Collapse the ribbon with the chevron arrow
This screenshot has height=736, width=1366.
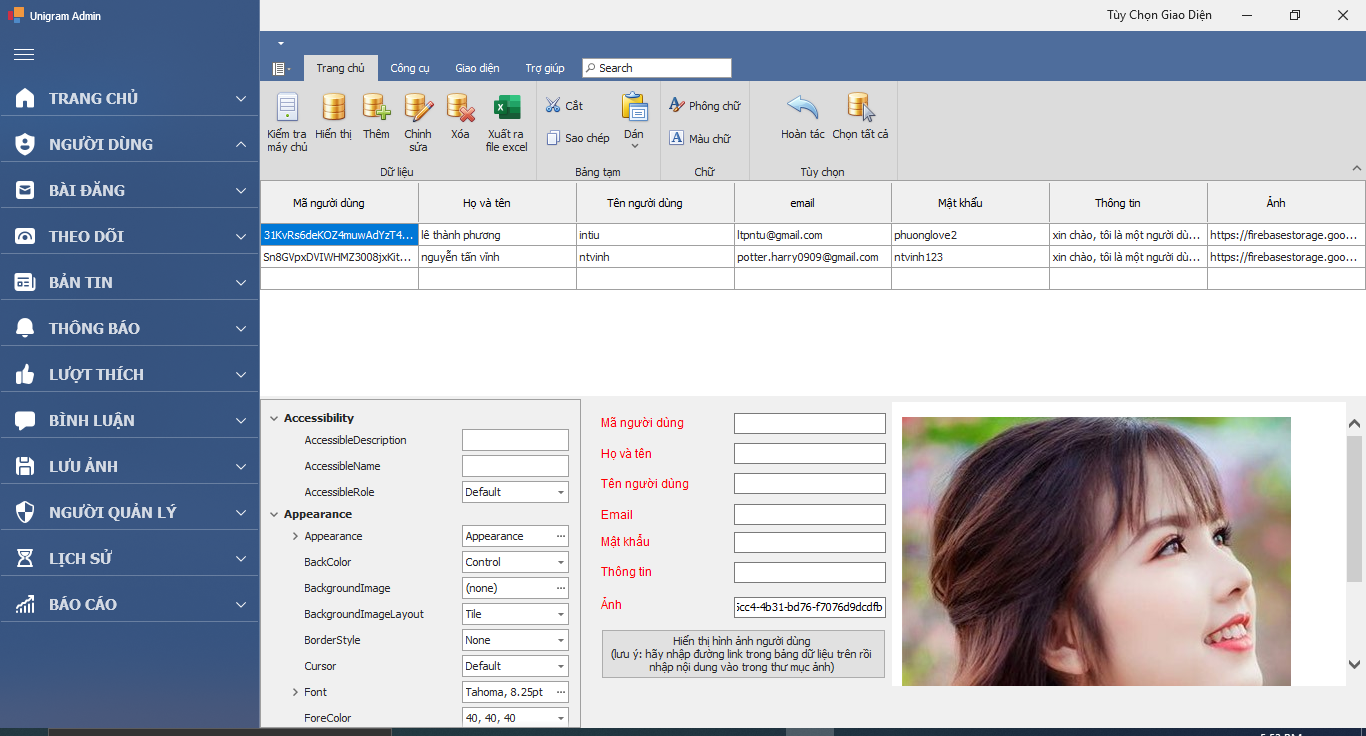[x=1356, y=167]
